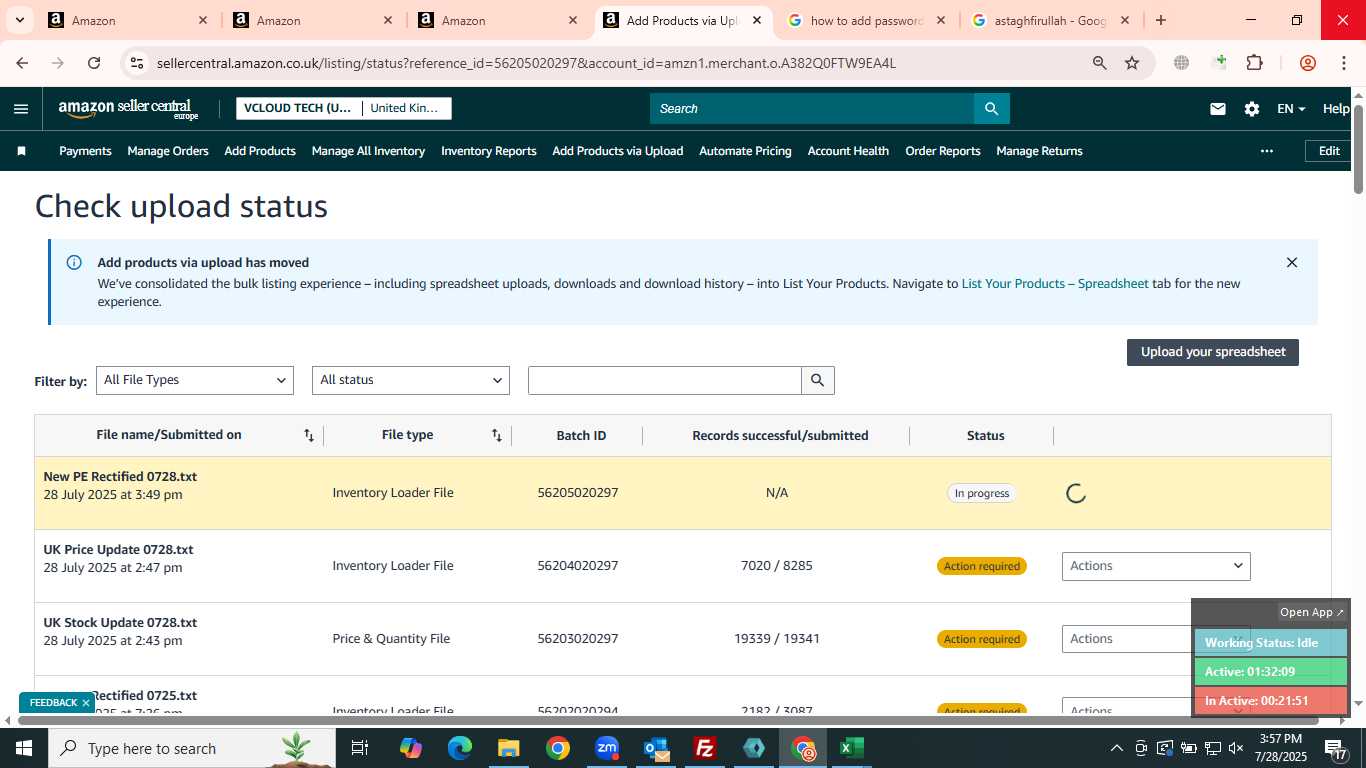Click the Upload your spreadsheet button
Image resolution: width=1366 pixels, height=768 pixels.
point(1213,352)
